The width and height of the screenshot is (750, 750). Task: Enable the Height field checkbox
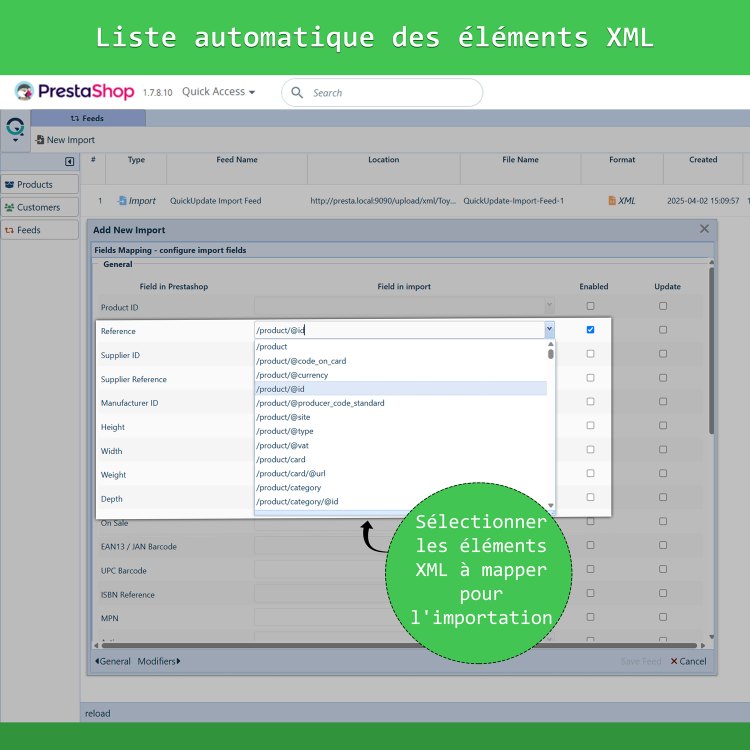pyautogui.click(x=590, y=426)
